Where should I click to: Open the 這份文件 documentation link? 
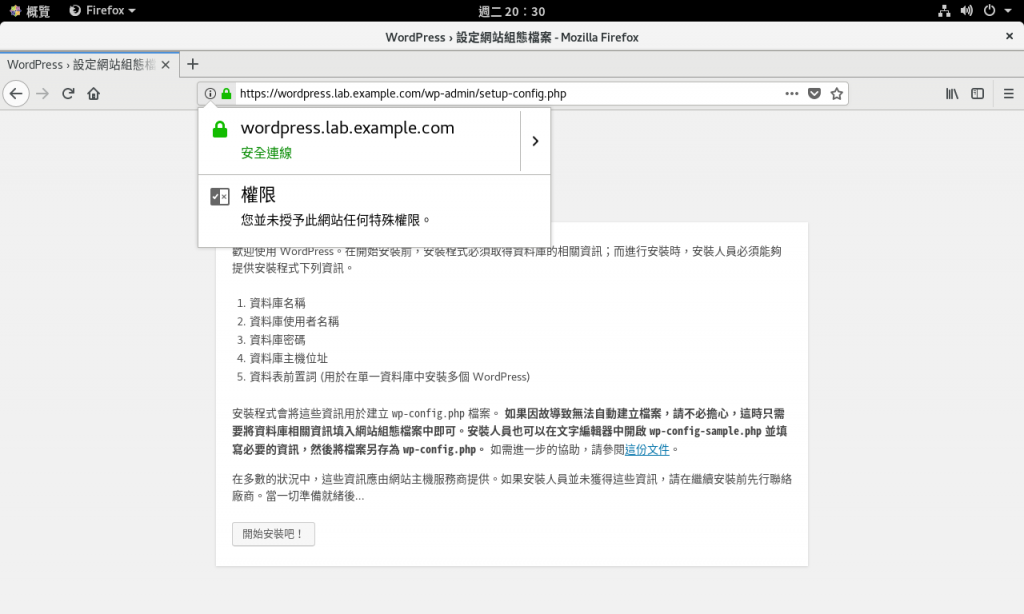647,449
